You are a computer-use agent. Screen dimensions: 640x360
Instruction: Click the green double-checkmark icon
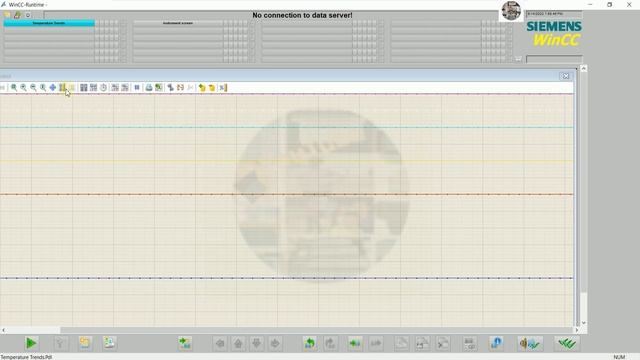(567, 343)
